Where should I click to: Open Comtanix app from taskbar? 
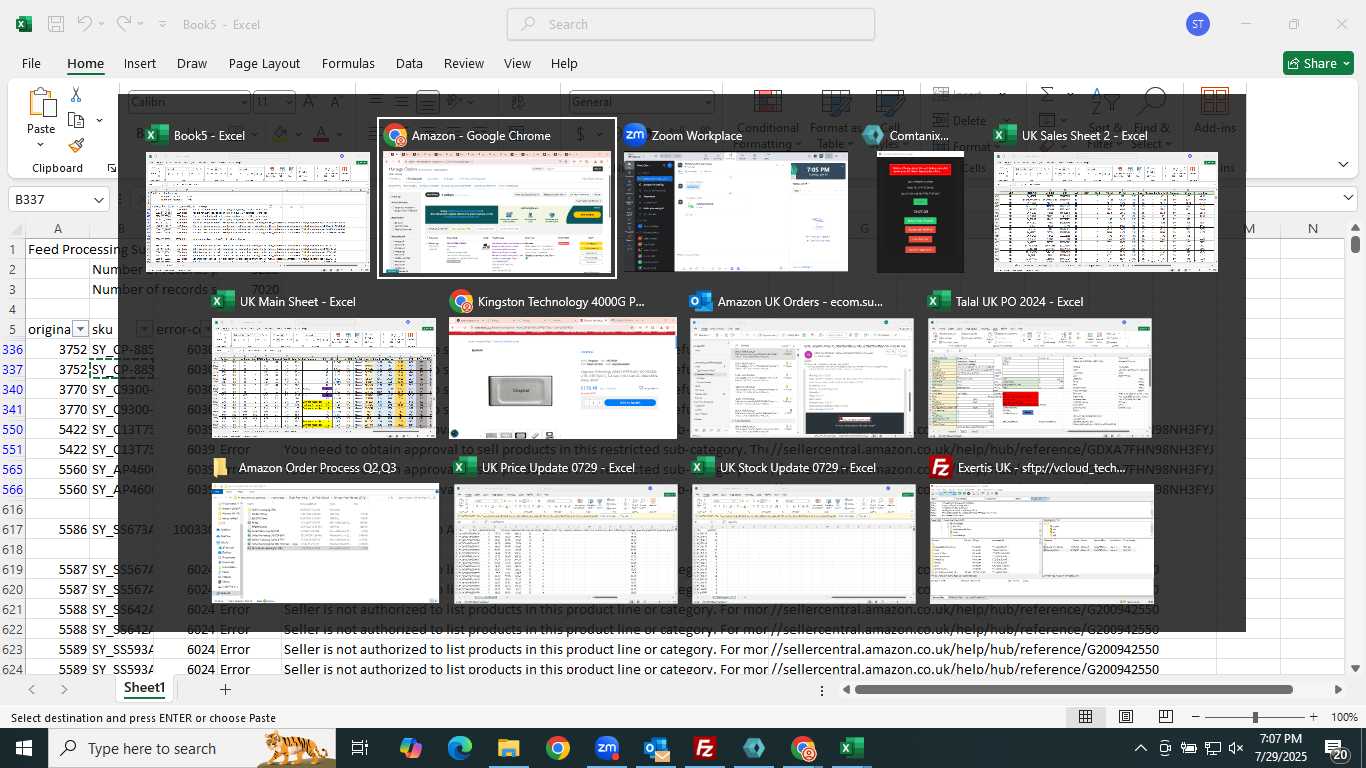pyautogui.click(x=754, y=748)
